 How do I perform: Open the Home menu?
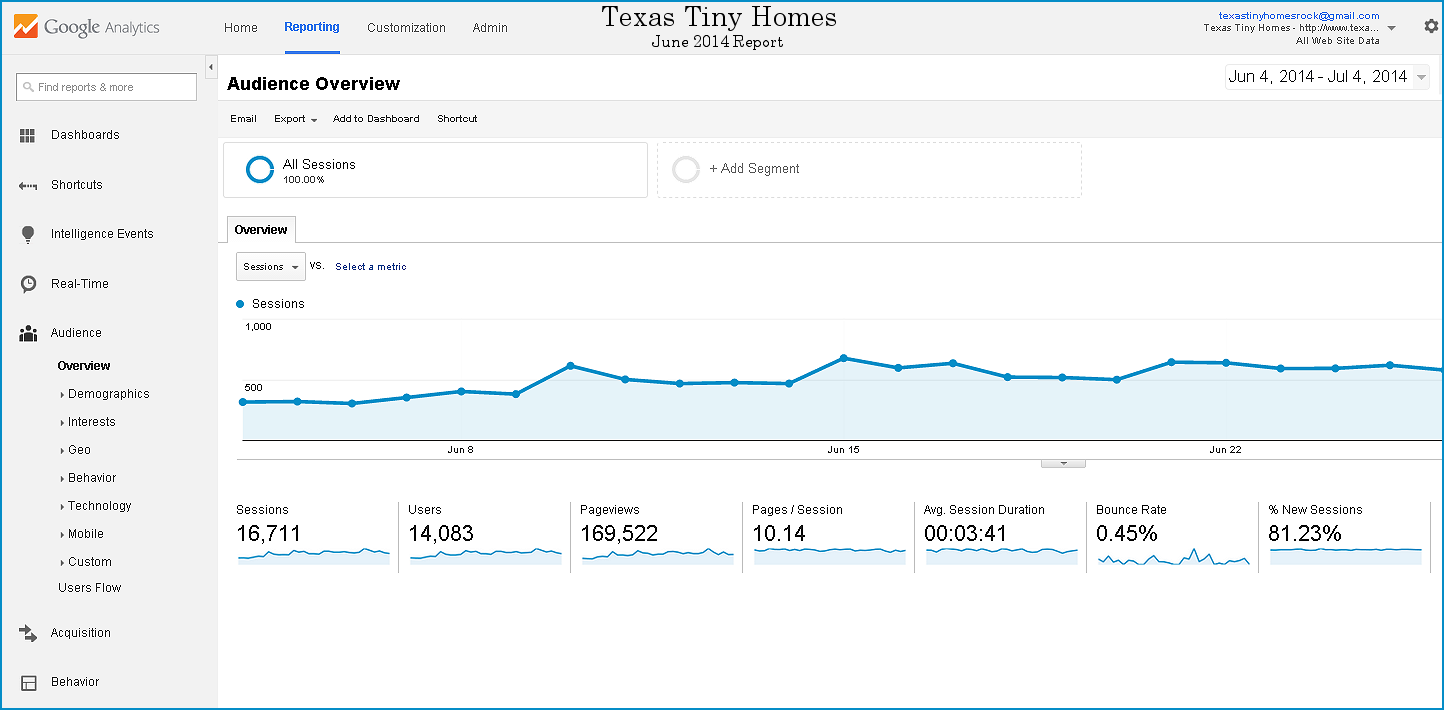point(241,28)
